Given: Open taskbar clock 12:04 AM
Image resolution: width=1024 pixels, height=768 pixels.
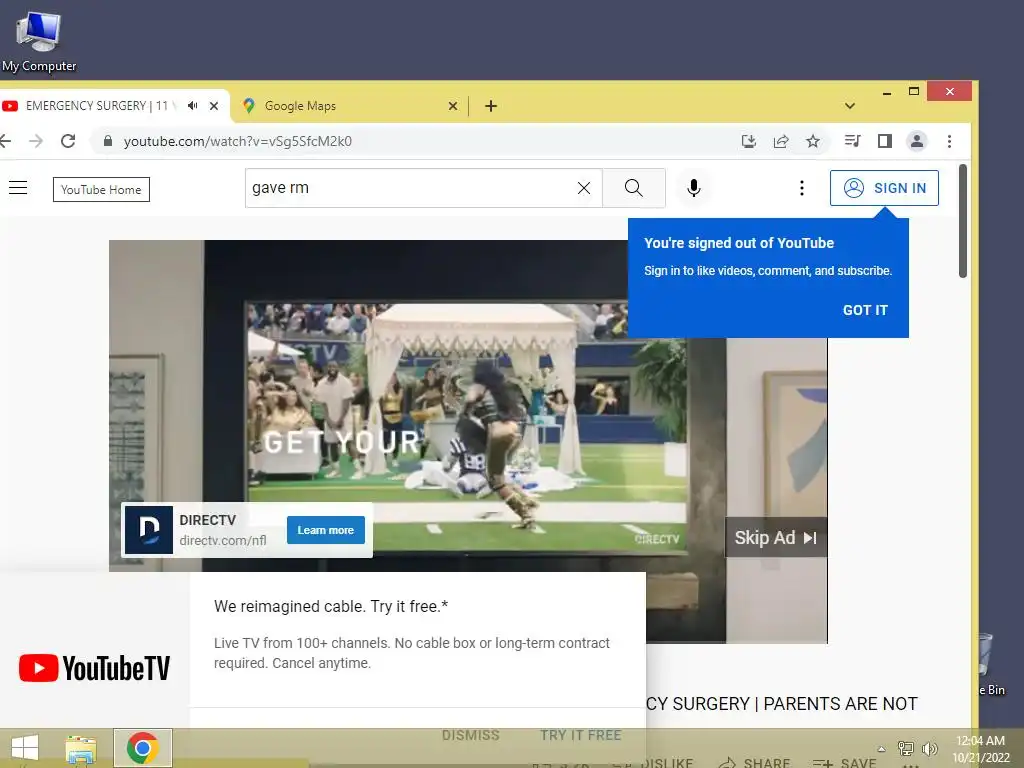Looking at the screenshot, I should point(980,749).
